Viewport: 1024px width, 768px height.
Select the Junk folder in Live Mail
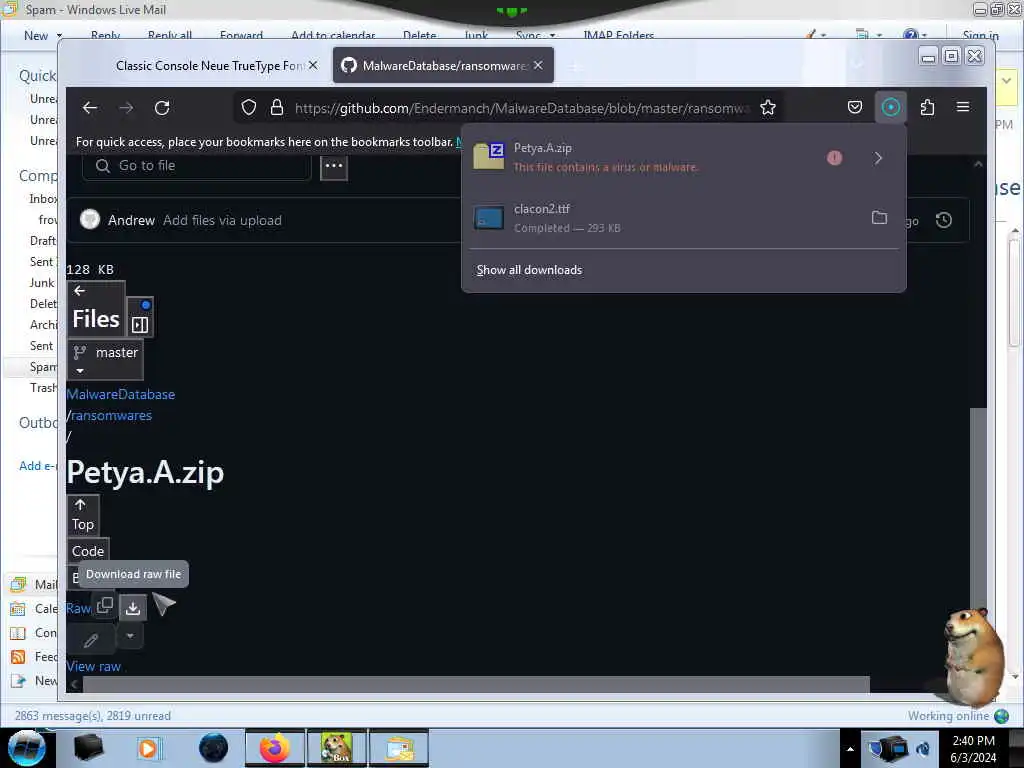(42, 283)
